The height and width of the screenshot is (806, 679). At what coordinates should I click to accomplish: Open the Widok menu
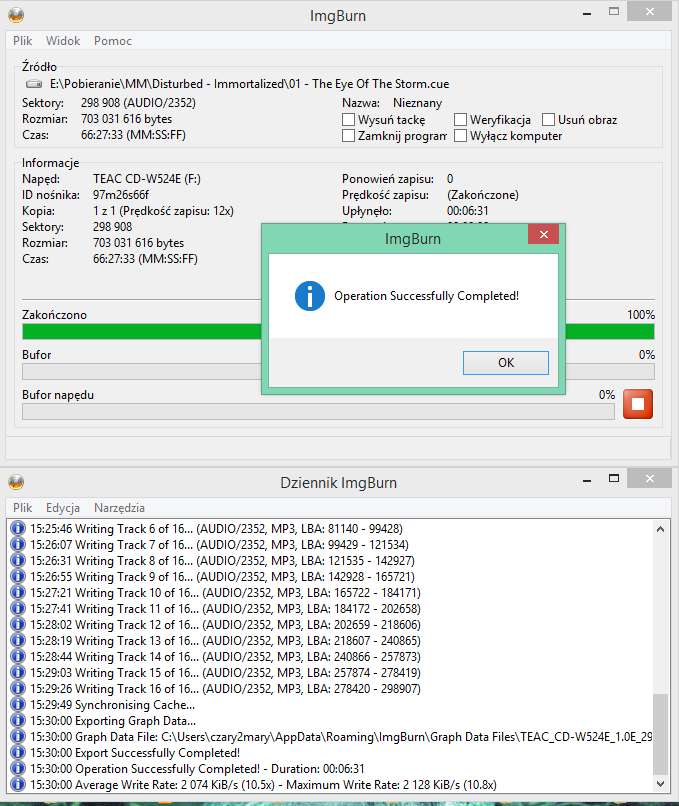[63, 41]
